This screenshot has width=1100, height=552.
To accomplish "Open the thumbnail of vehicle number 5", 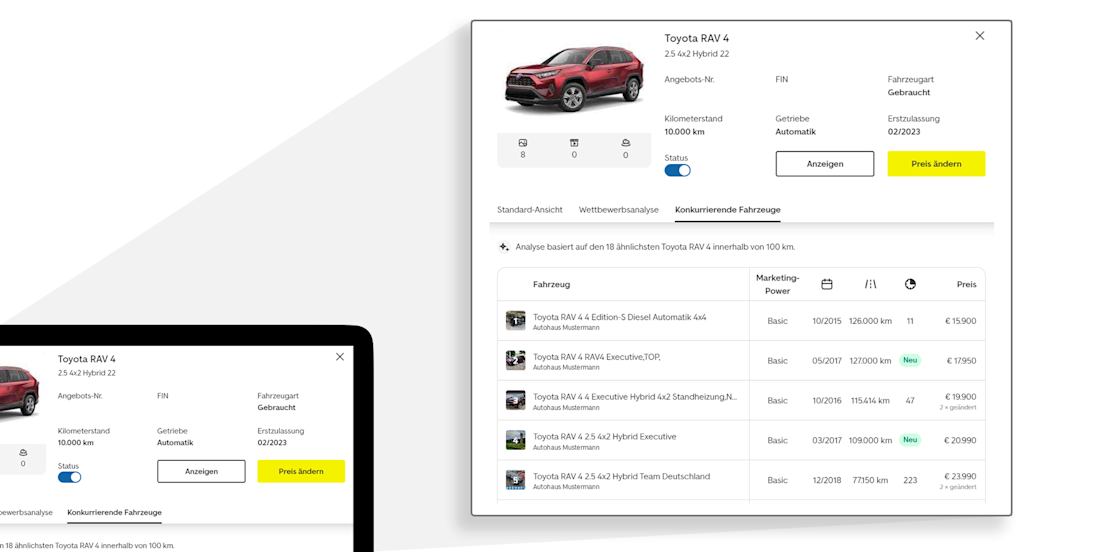I will click(516, 480).
